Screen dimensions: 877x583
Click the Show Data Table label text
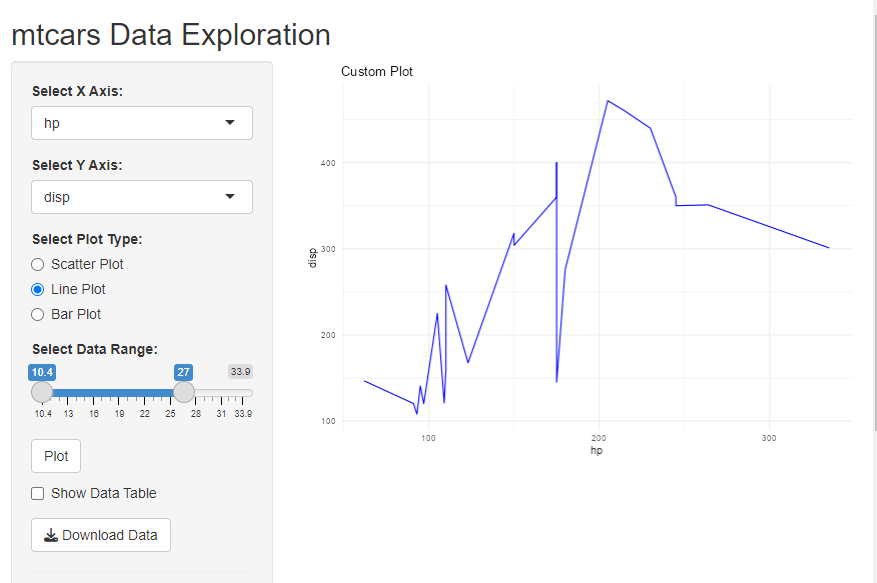click(104, 493)
